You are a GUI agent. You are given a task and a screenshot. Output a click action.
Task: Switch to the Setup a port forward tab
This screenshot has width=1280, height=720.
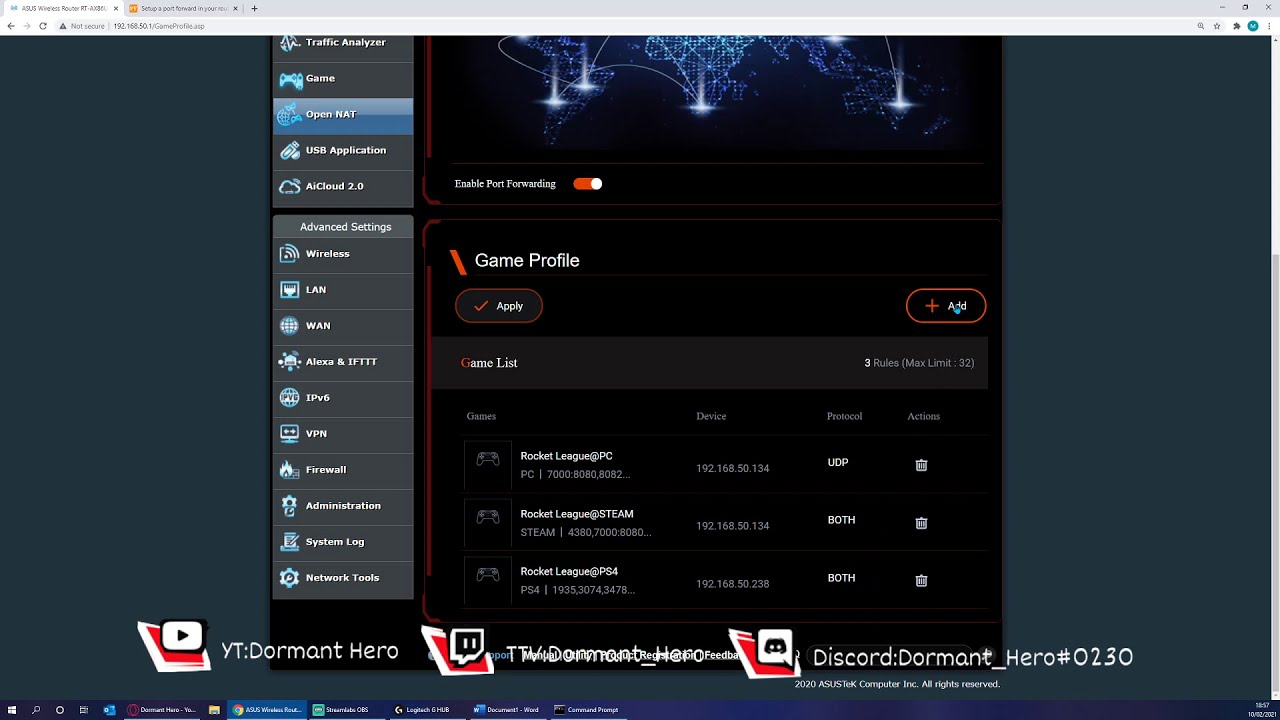tap(183, 8)
